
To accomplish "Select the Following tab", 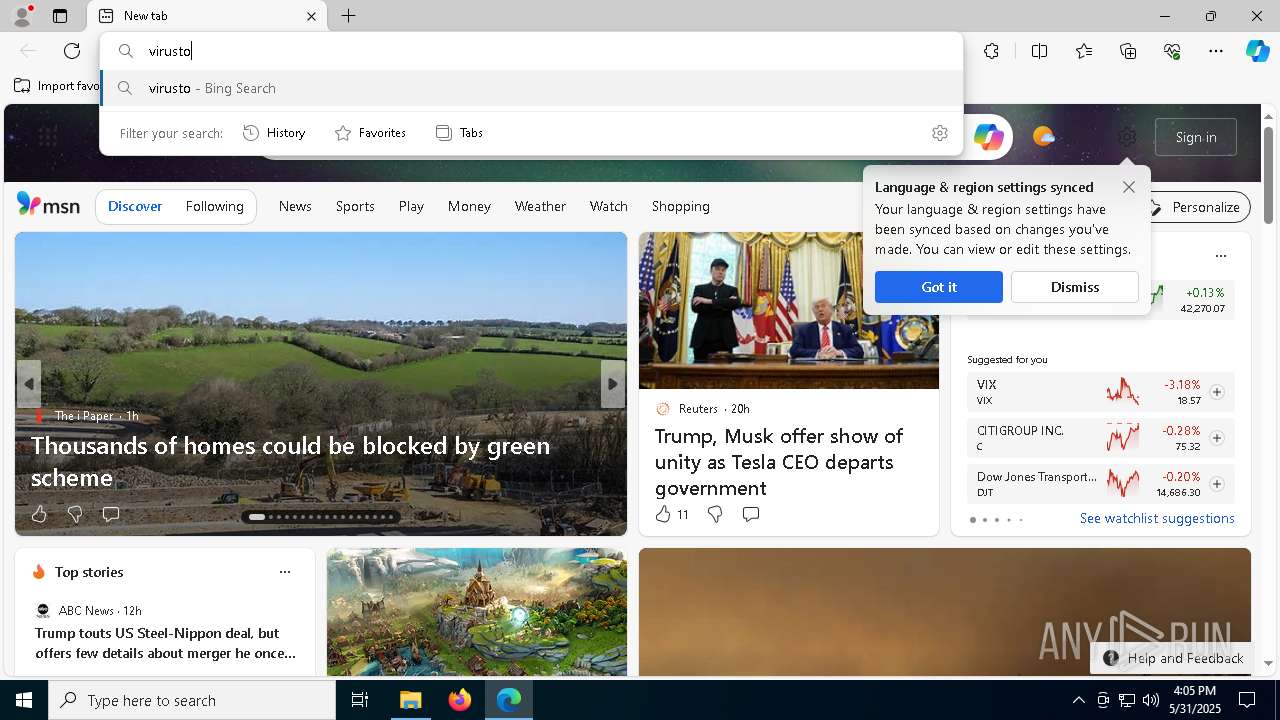I will click(215, 206).
